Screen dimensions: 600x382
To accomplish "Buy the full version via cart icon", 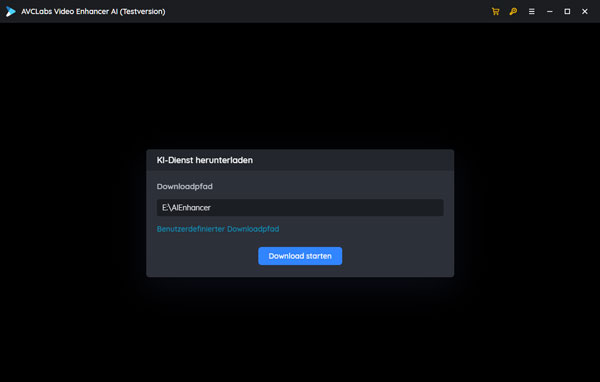I will [x=496, y=11].
